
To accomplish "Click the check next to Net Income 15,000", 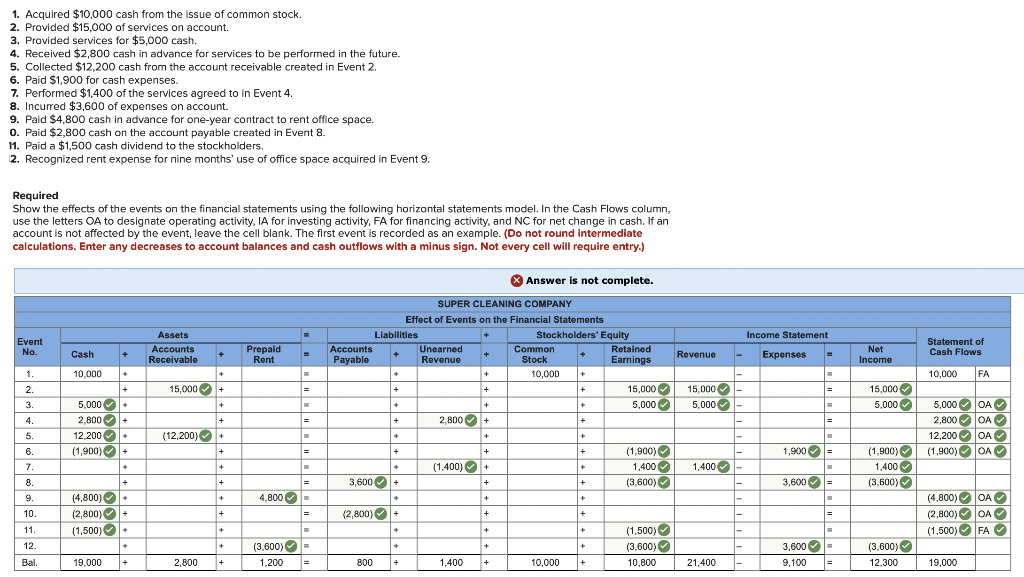I will coord(906,390).
